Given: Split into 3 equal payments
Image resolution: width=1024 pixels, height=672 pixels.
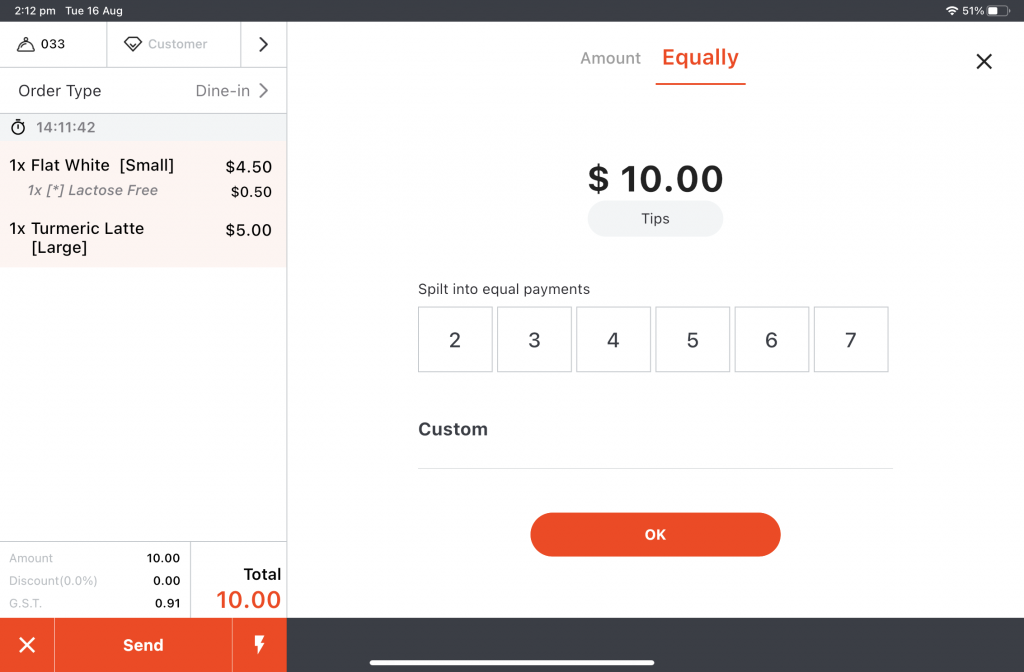Looking at the screenshot, I should pyautogui.click(x=534, y=340).
